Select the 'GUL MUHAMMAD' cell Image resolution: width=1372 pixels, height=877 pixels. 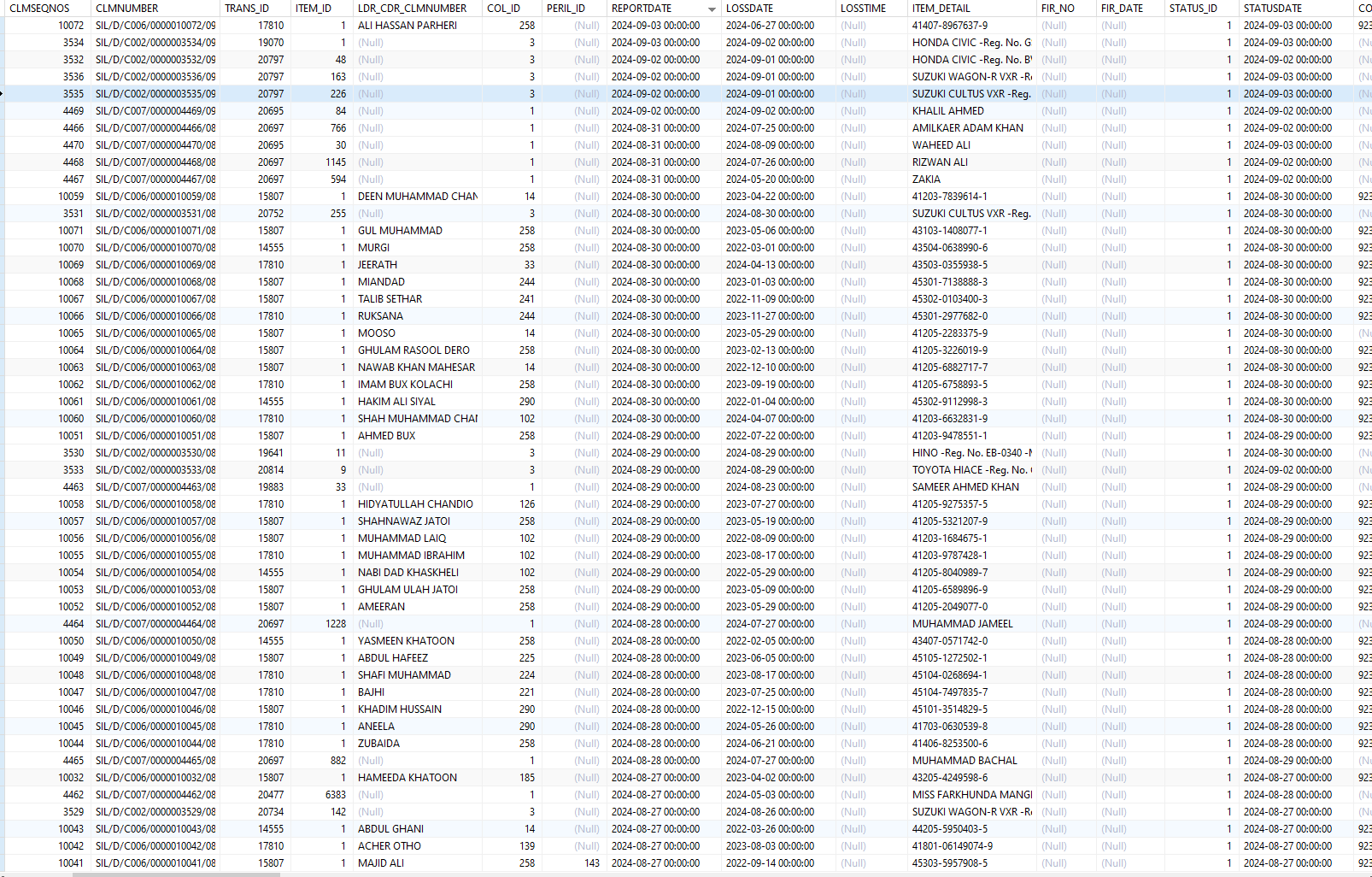point(418,231)
